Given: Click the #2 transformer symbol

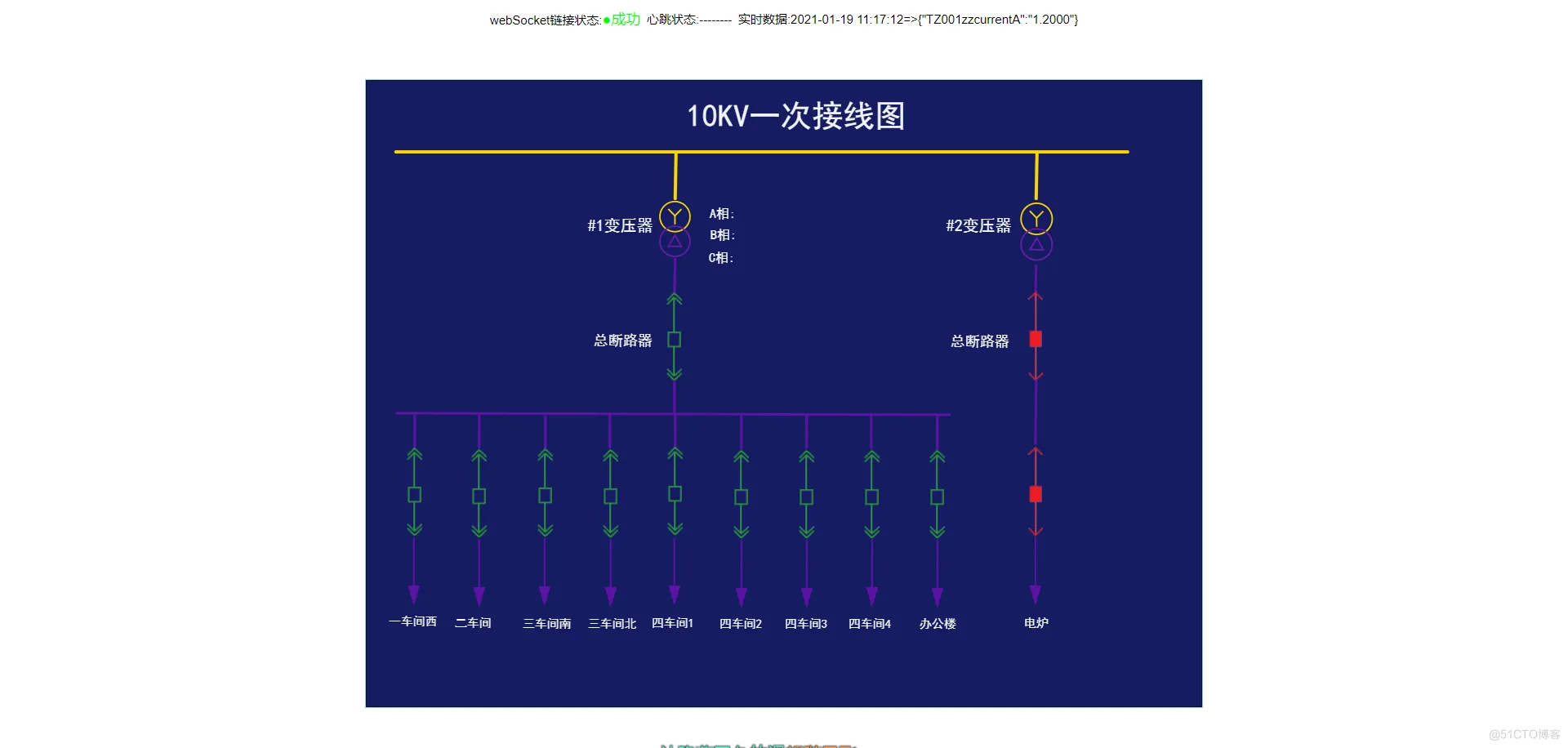Looking at the screenshot, I should [1036, 232].
